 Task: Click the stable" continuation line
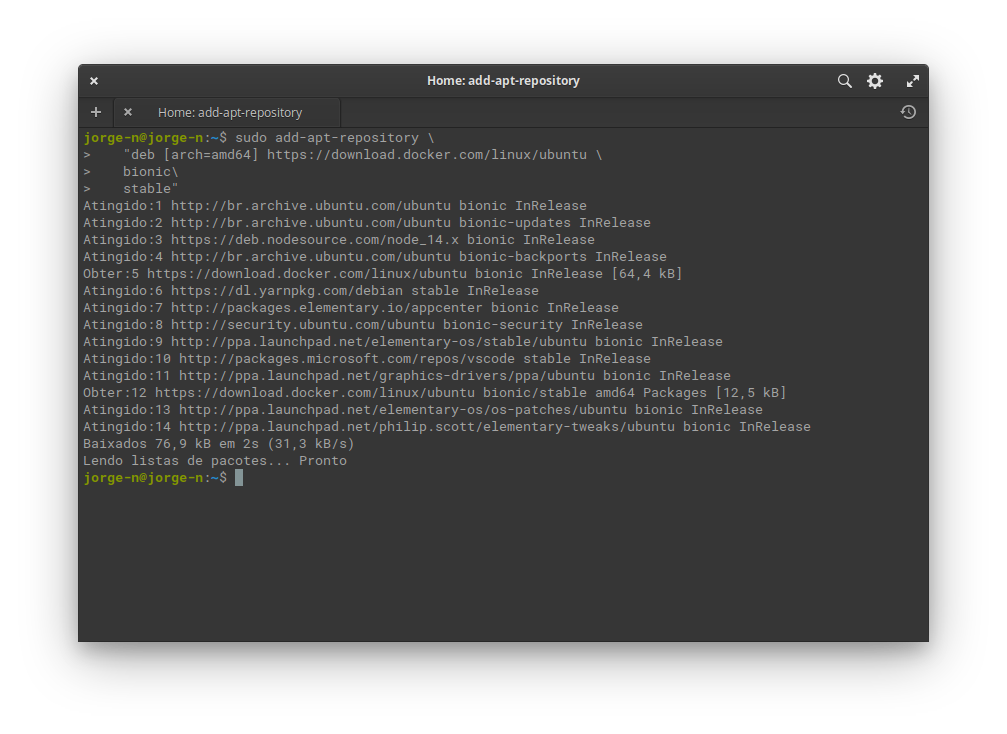[131, 189]
